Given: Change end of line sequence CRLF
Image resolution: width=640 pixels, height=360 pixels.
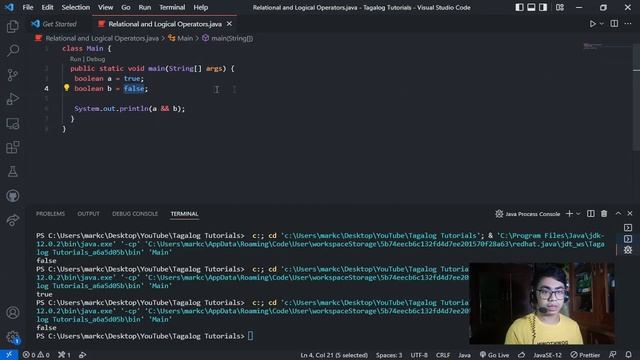Looking at the screenshot, I should [x=443, y=355].
